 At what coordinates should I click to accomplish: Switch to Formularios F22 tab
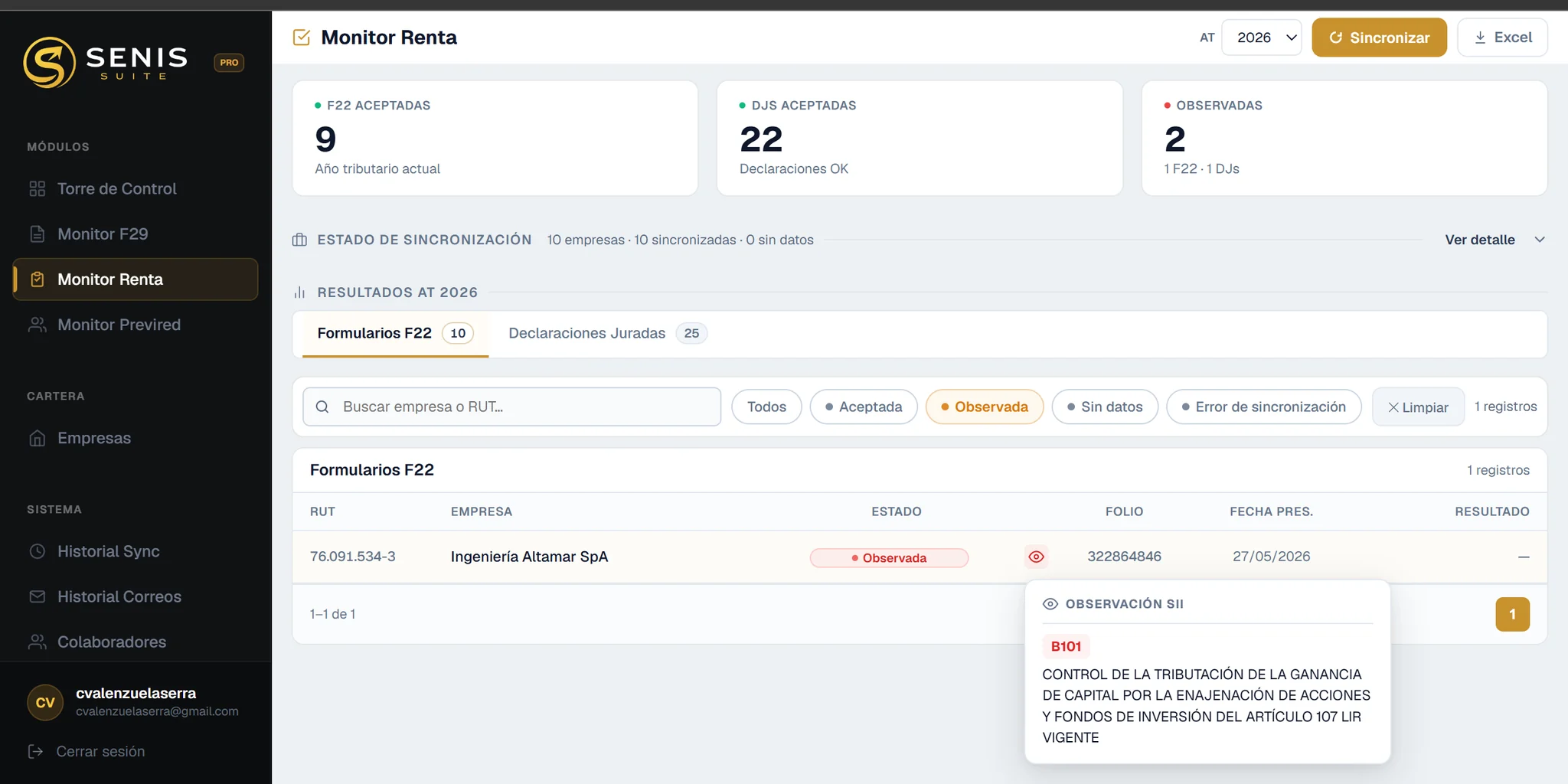point(395,333)
